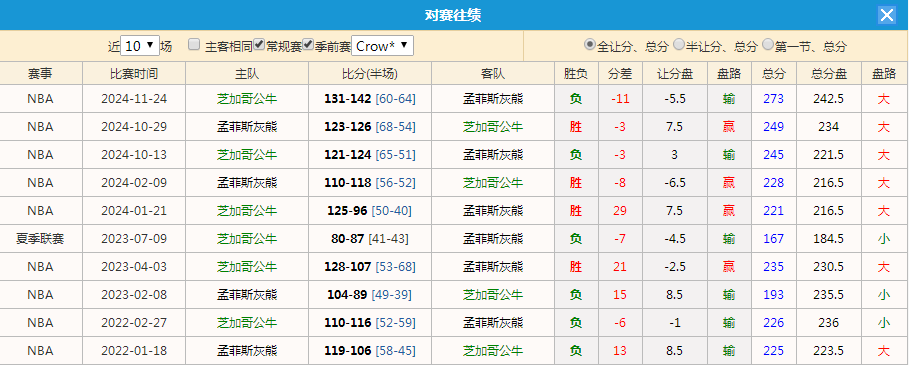
Task: Select the 第一节、总分 radio option
Action: [768, 45]
